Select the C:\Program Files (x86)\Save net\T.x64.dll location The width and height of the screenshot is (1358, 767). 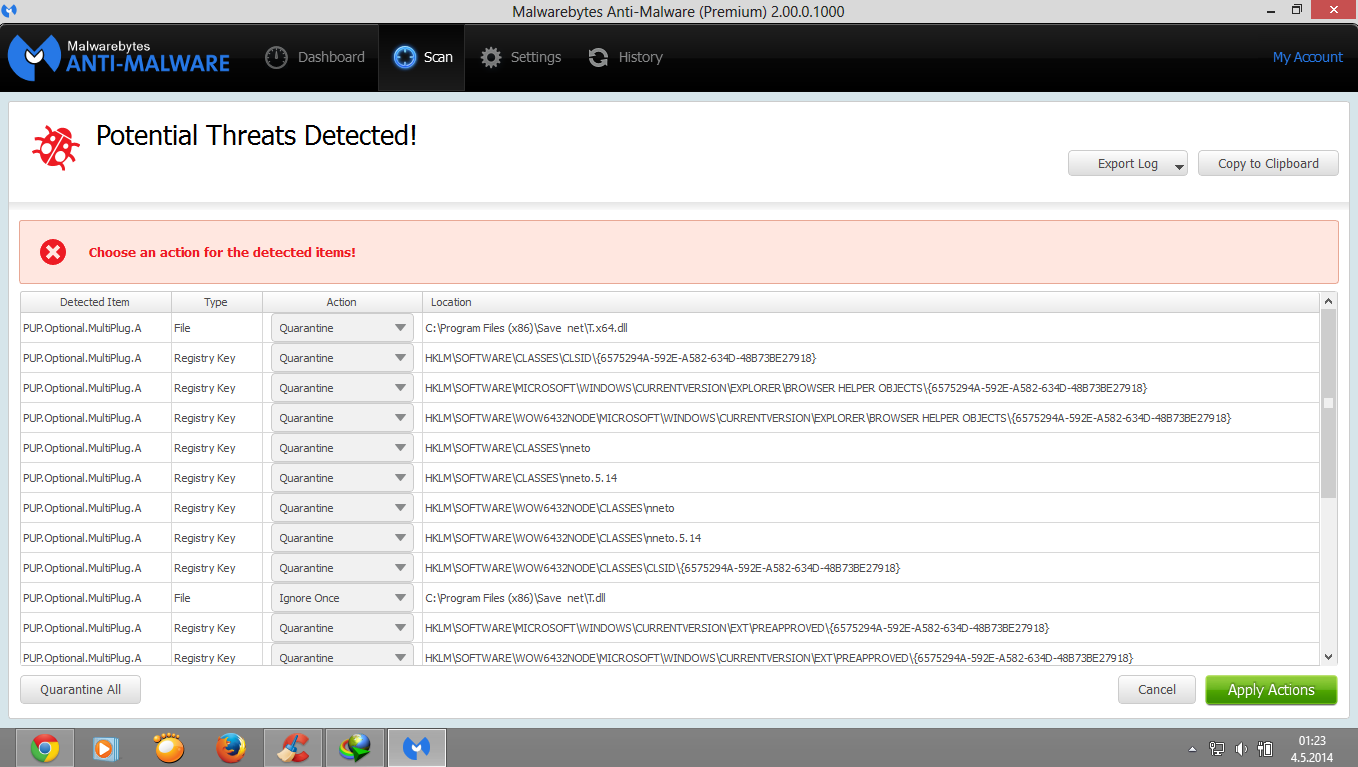pyautogui.click(x=526, y=328)
